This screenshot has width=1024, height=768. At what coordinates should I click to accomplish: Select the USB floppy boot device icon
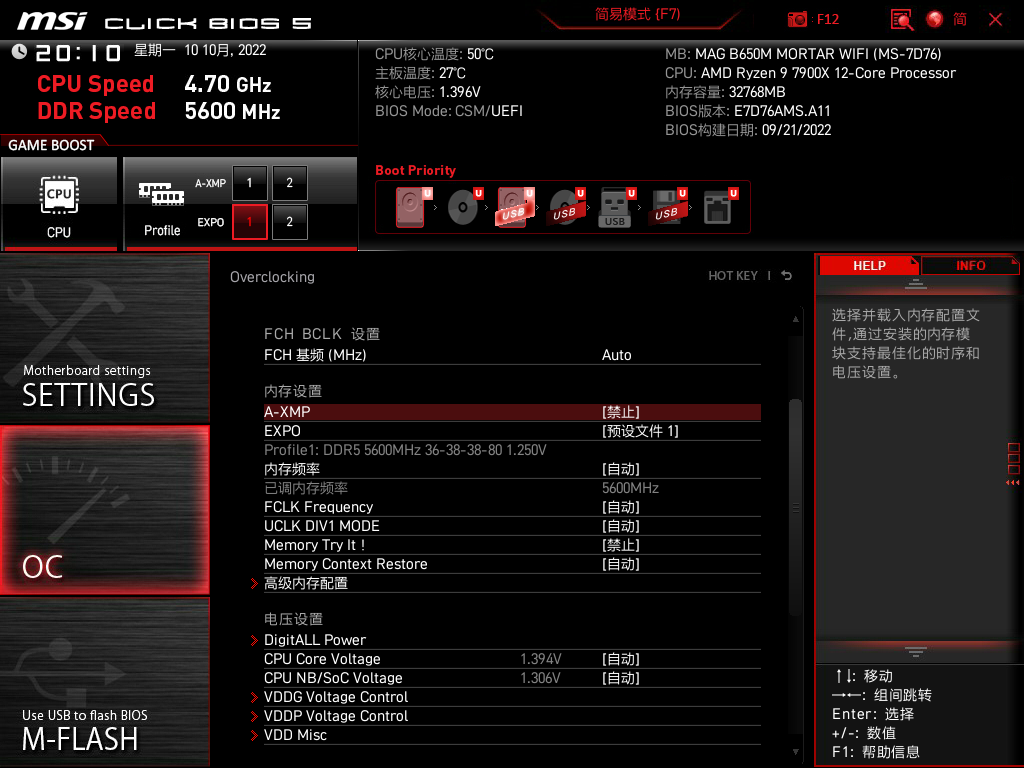pyautogui.click(x=667, y=207)
